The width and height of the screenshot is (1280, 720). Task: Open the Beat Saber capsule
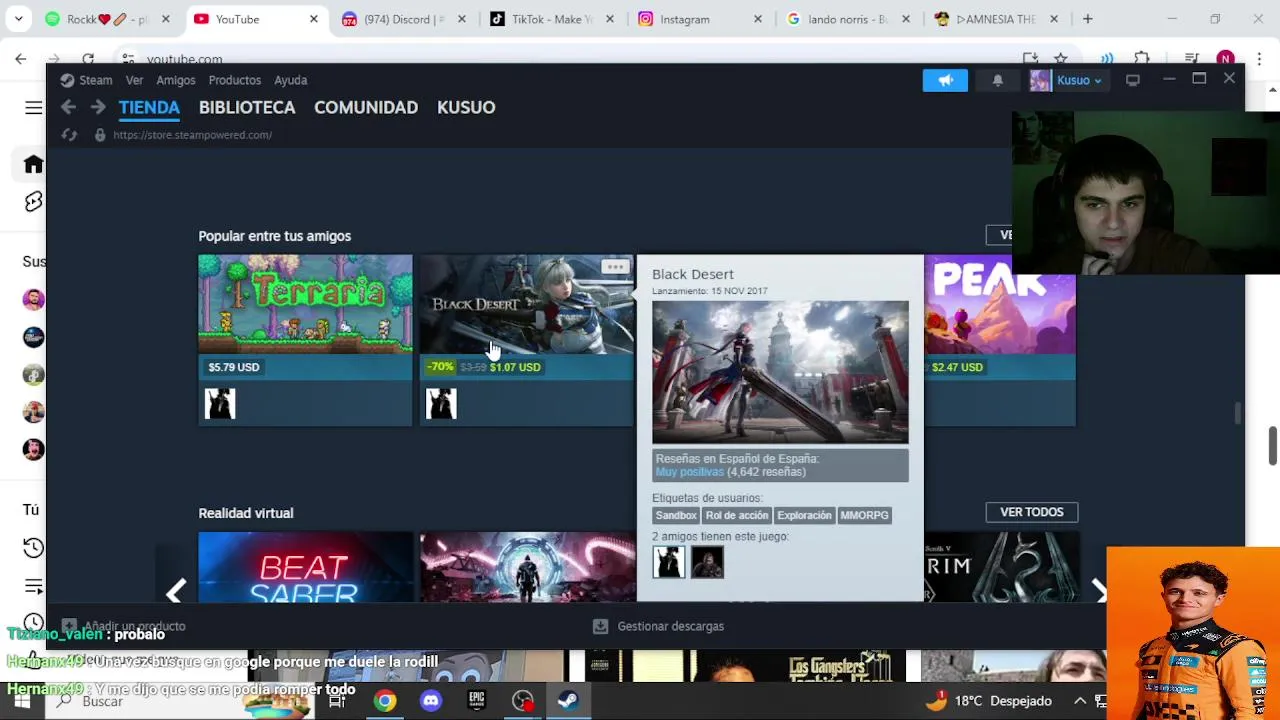coord(305,567)
